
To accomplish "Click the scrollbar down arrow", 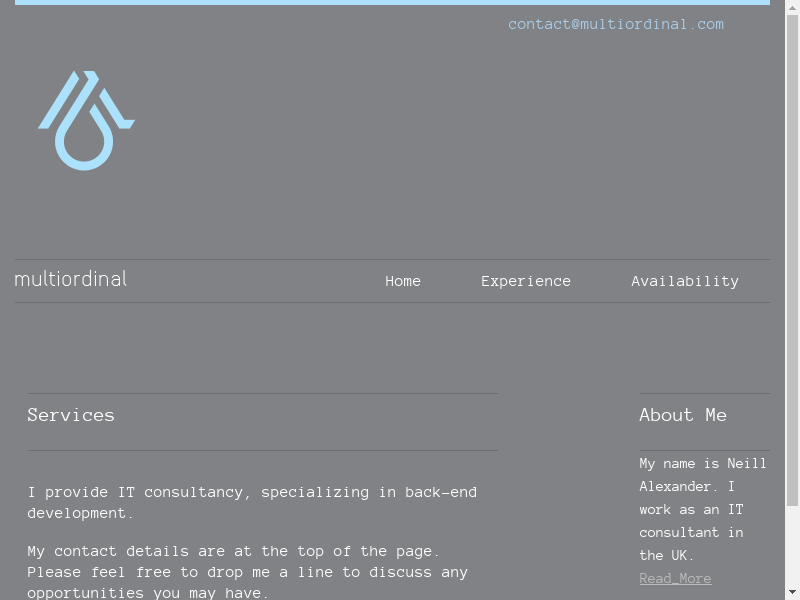I will (792, 592).
